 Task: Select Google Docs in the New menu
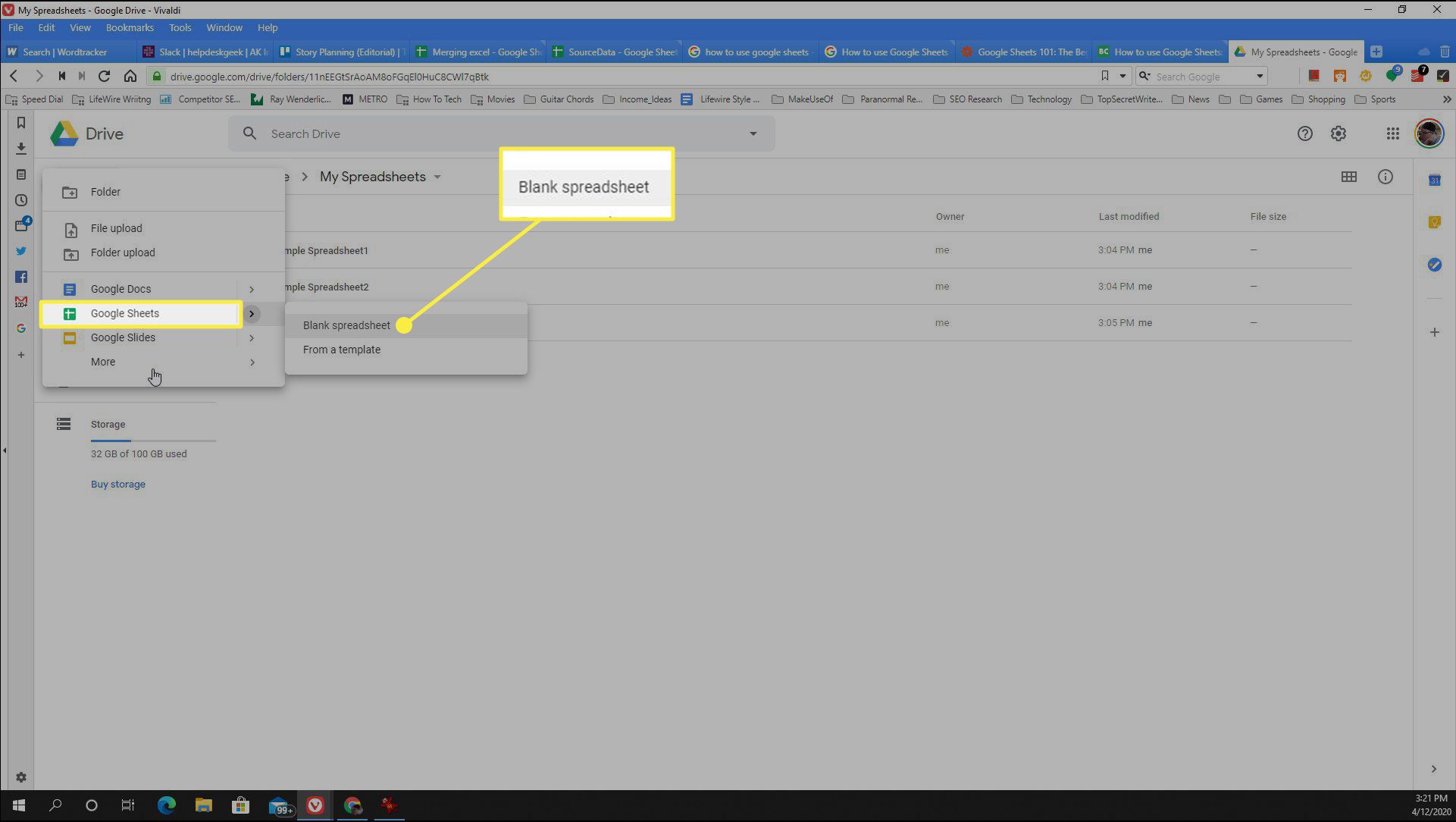pyautogui.click(x=121, y=289)
